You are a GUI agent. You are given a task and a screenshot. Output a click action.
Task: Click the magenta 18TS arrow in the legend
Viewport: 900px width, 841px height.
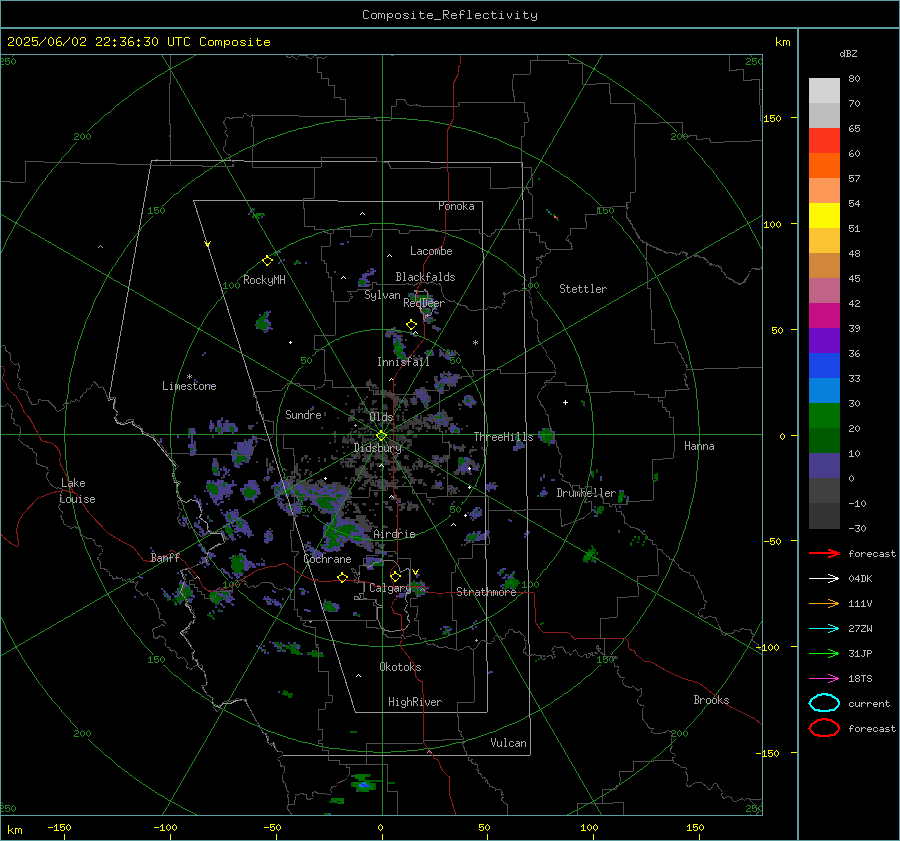pos(824,679)
